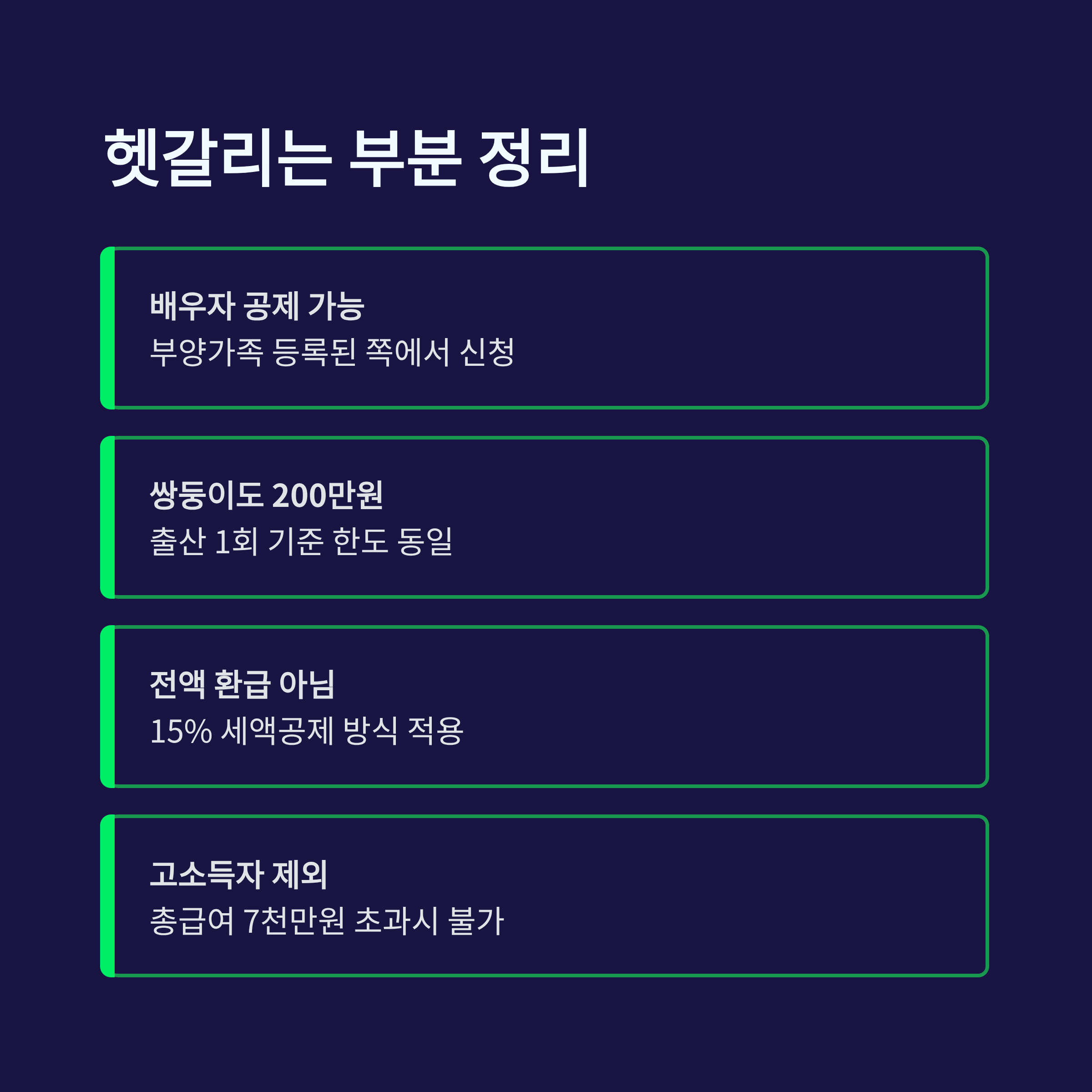Screen dimensions: 1092x1092
Task: Click the word 헷갈리는 in the title
Action: pos(217,158)
